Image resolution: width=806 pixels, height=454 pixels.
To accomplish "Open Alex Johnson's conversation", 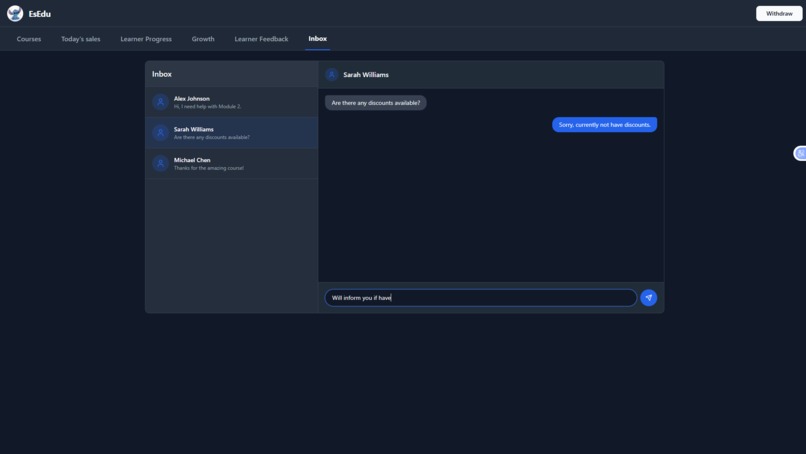I will point(232,102).
